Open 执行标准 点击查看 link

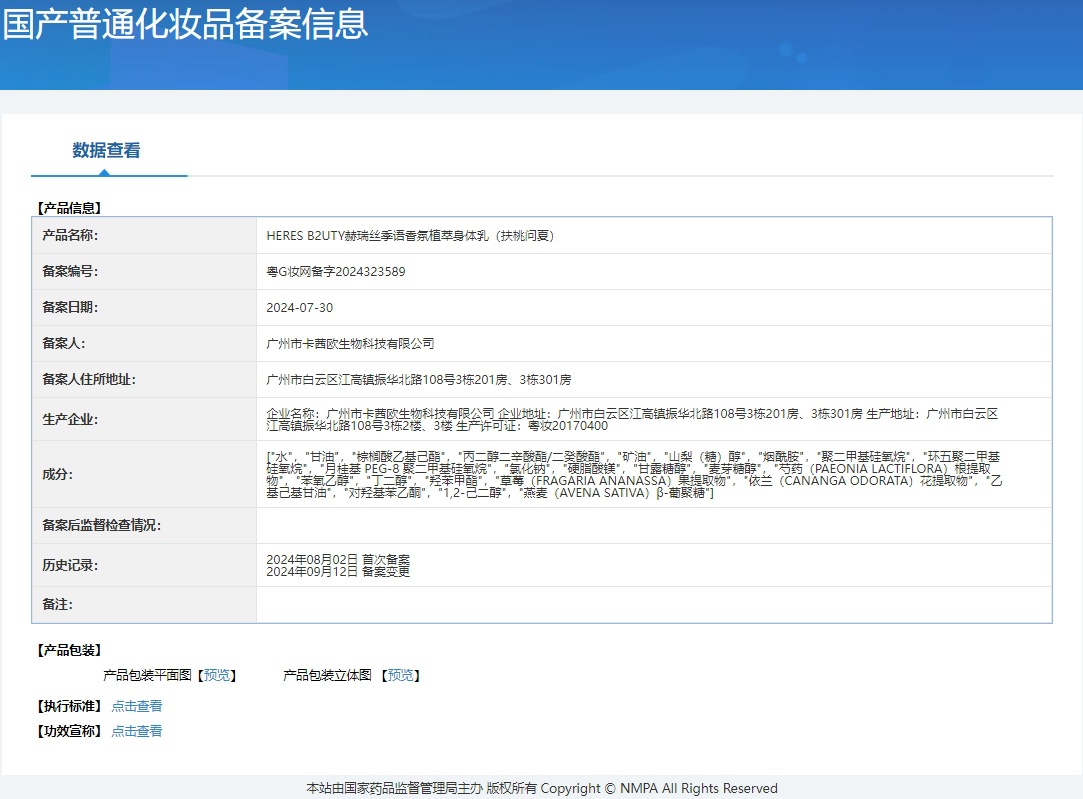tap(137, 706)
